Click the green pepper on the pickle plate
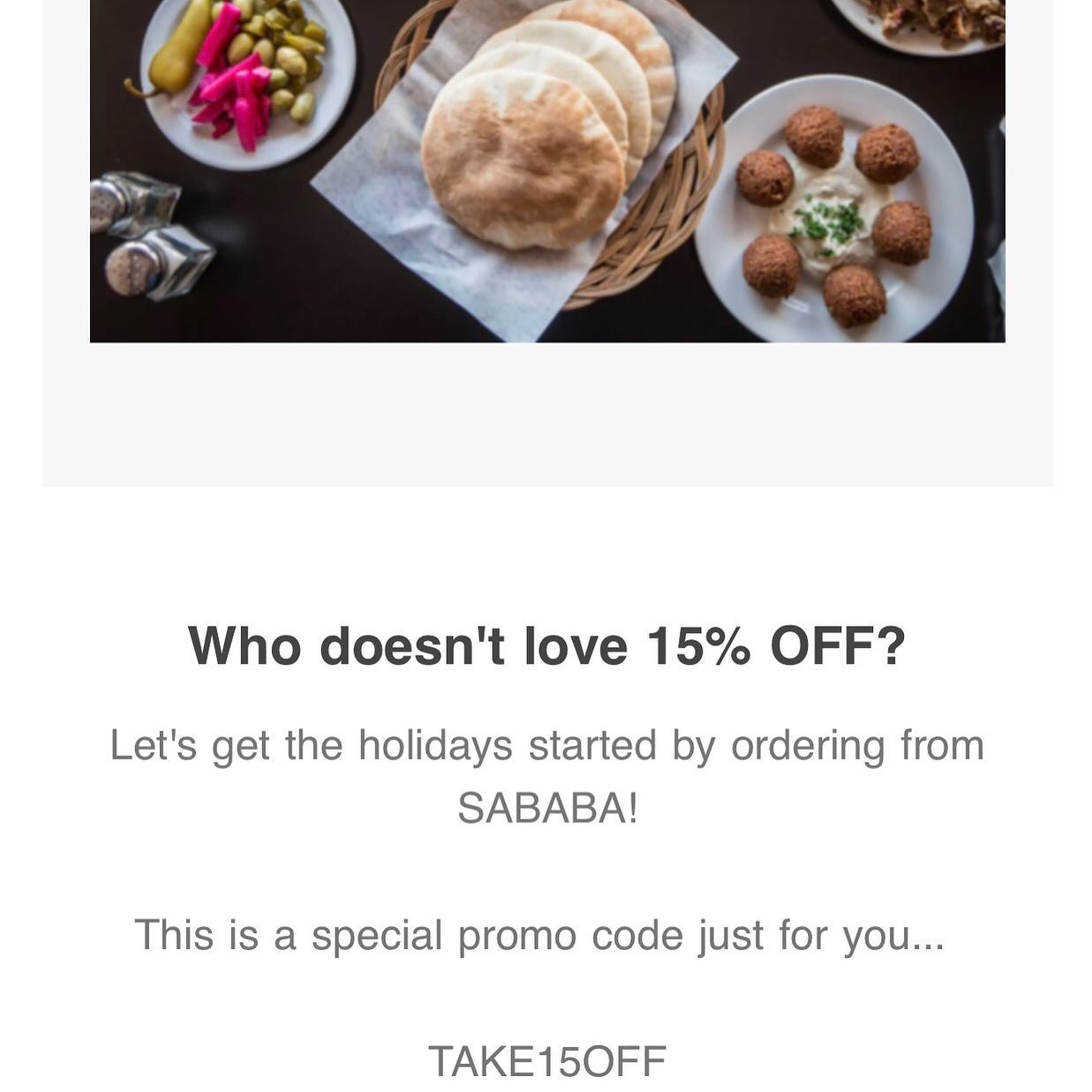 click(177, 53)
